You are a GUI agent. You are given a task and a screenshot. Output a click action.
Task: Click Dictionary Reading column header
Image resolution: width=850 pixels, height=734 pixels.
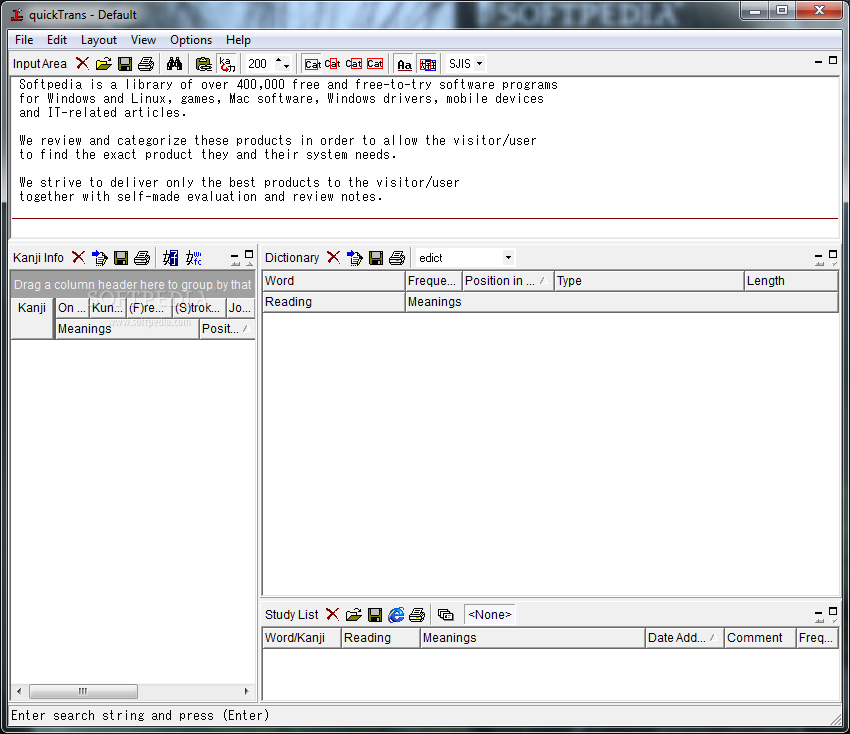pyautogui.click(x=333, y=302)
